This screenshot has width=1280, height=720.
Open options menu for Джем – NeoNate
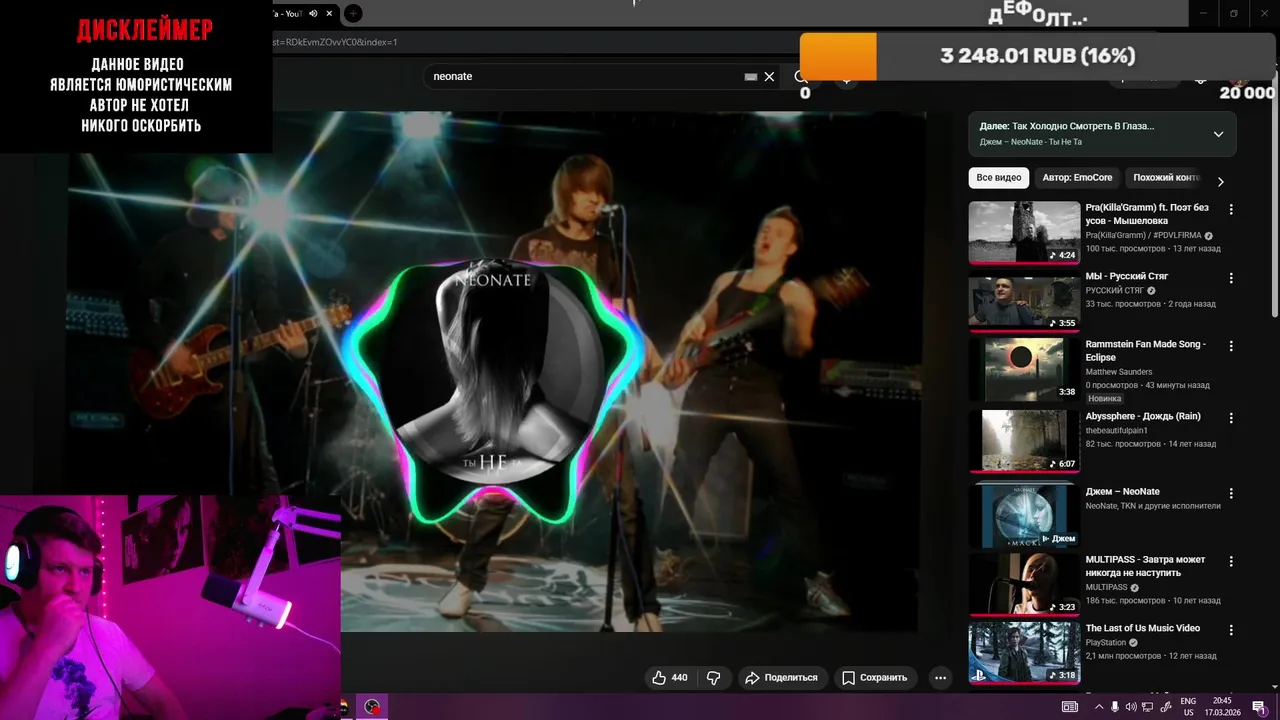1231,493
